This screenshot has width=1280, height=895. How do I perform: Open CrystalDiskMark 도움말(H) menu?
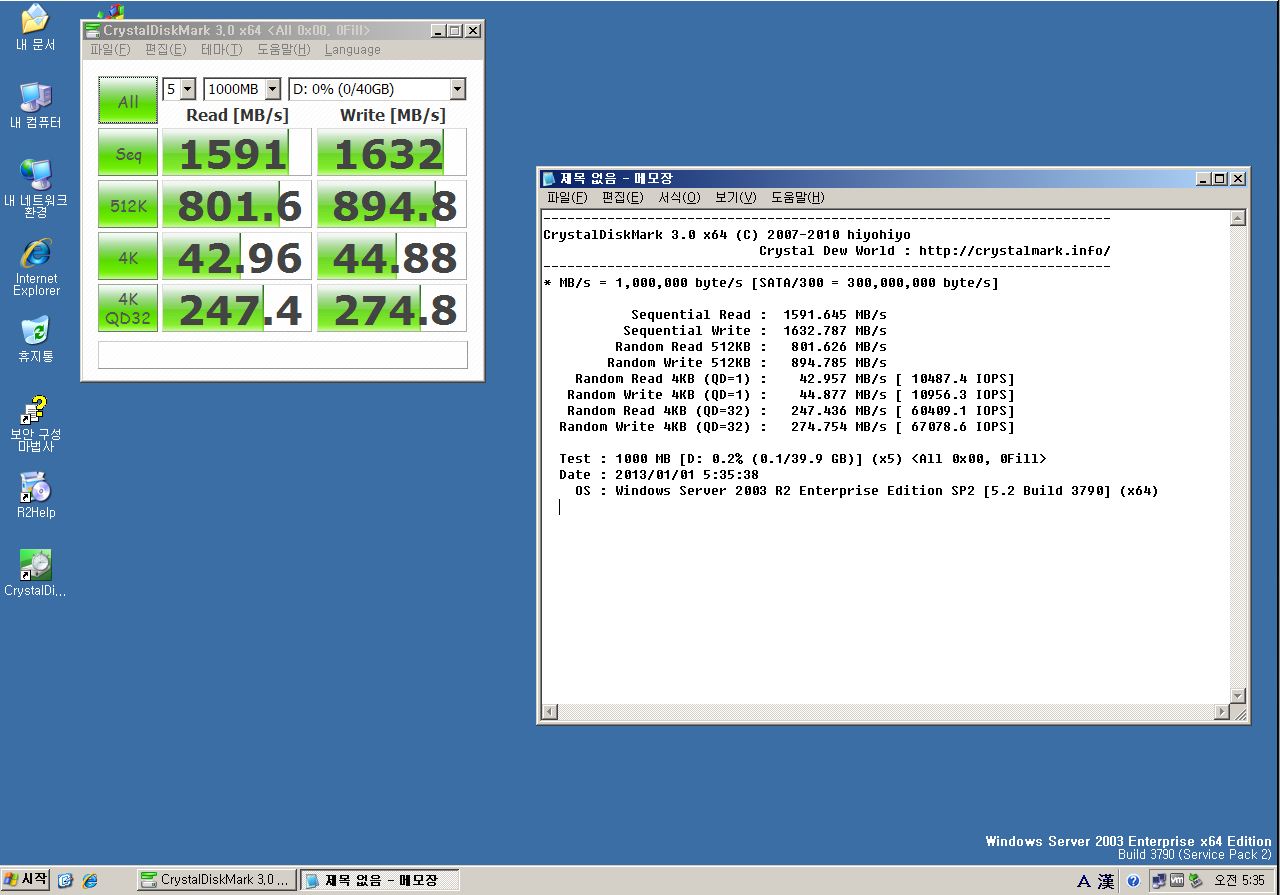pos(283,49)
